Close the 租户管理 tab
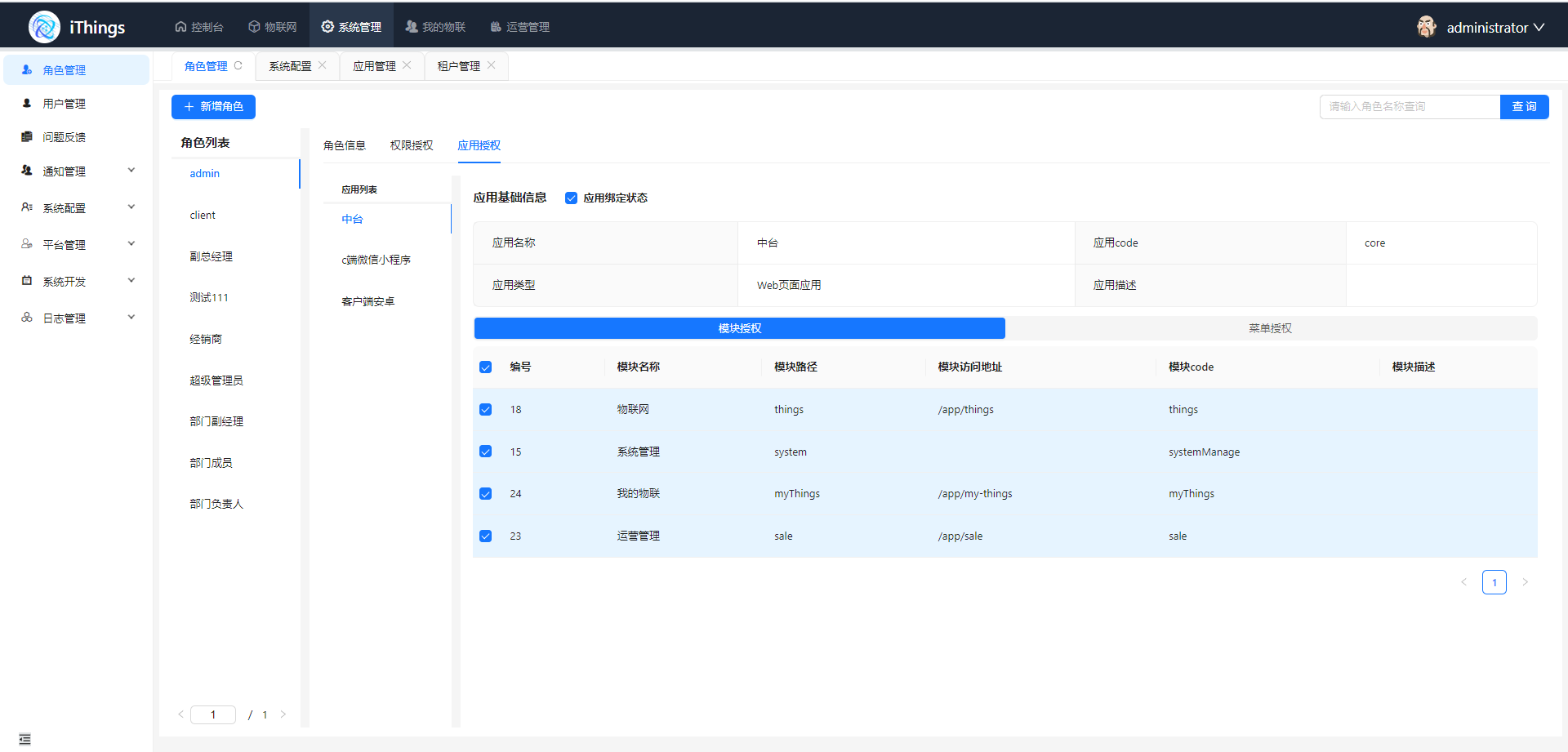 coord(492,66)
